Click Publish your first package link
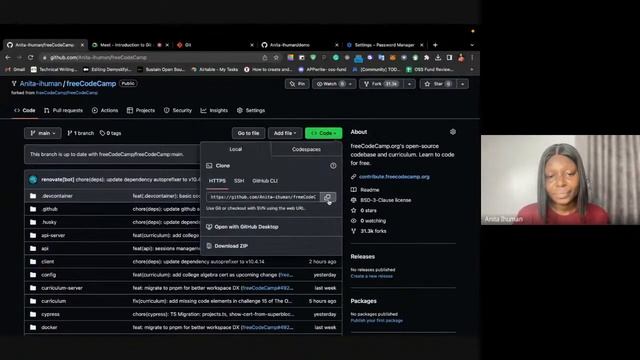The height and width of the screenshot is (360, 640). pos(377,321)
